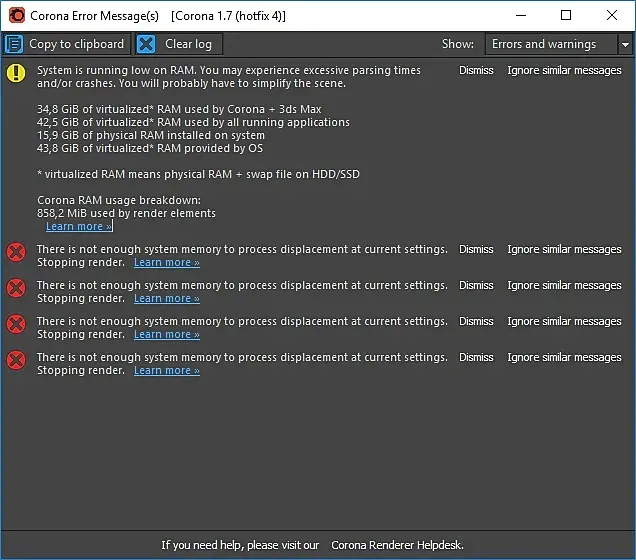Click the 'Corona RAM usage breakdown:' heading
Screen dimensions: 636x560
(x=119, y=200)
